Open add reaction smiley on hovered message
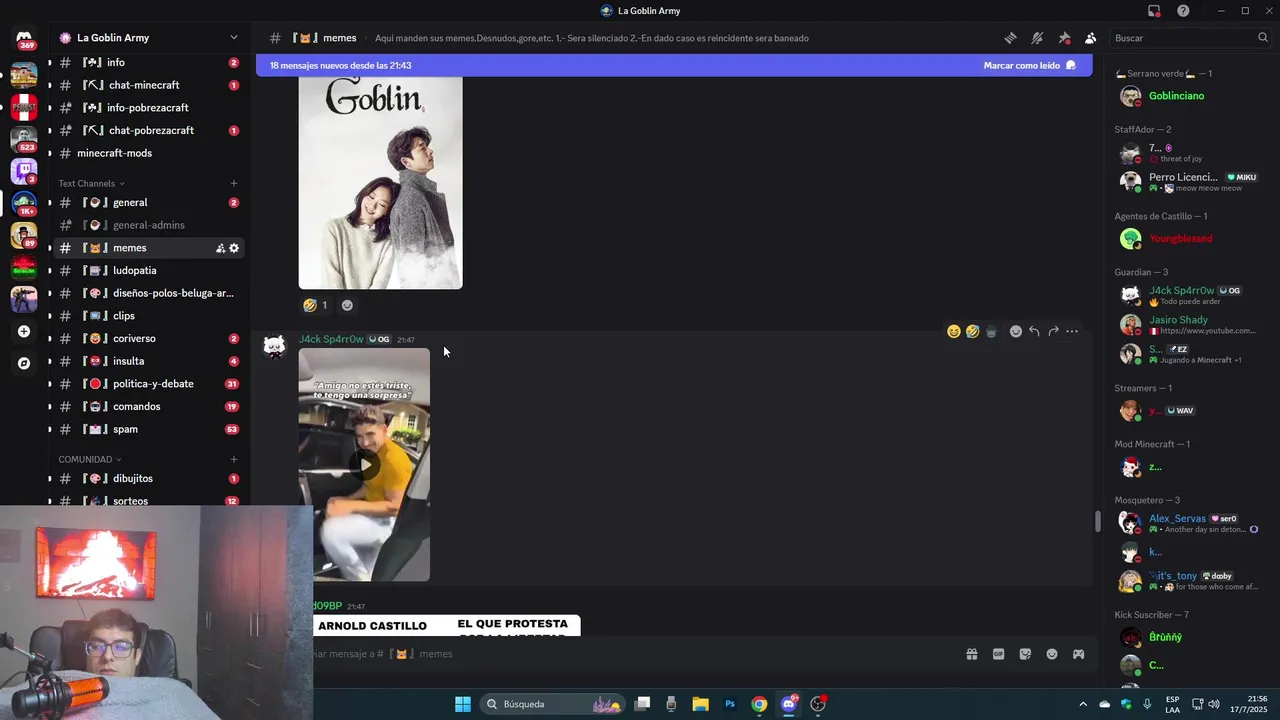This screenshot has width=1280, height=720. click(x=1016, y=331)
